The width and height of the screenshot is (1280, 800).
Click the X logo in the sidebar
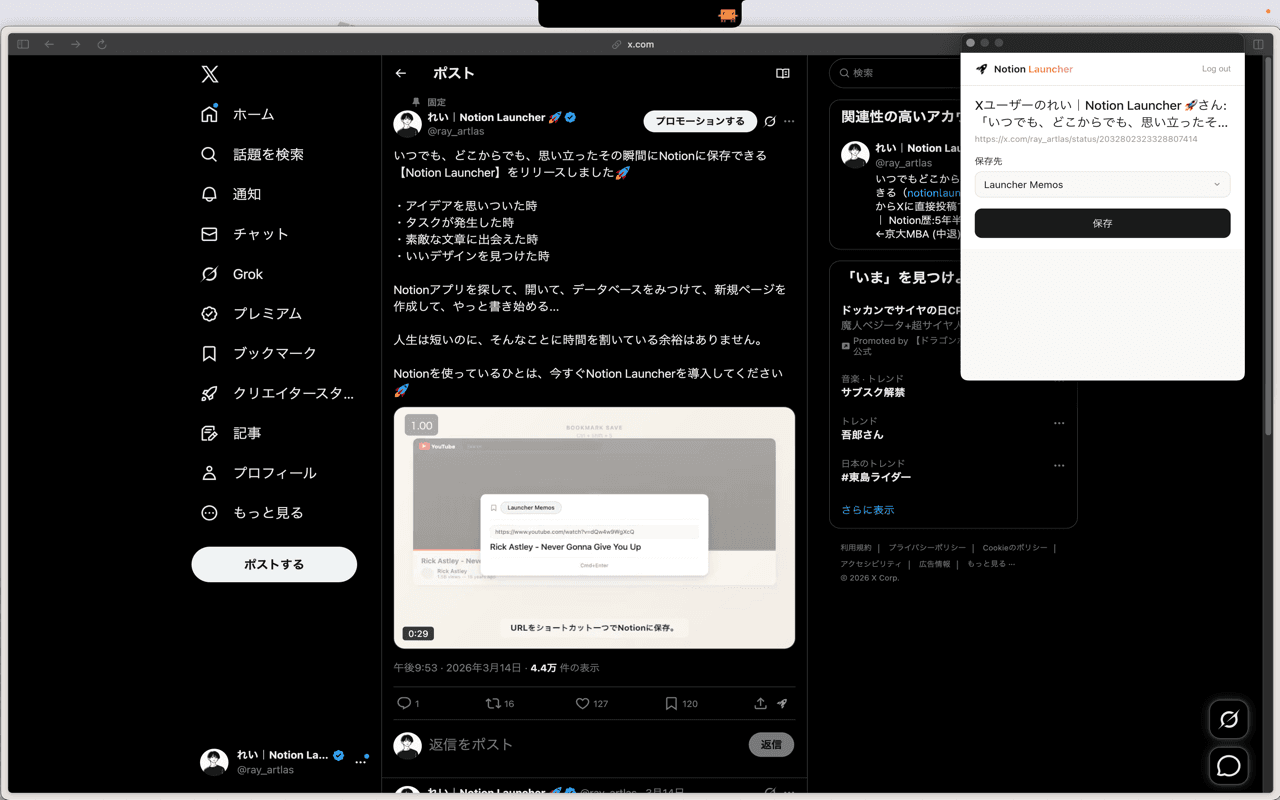[x=209, y=74]
